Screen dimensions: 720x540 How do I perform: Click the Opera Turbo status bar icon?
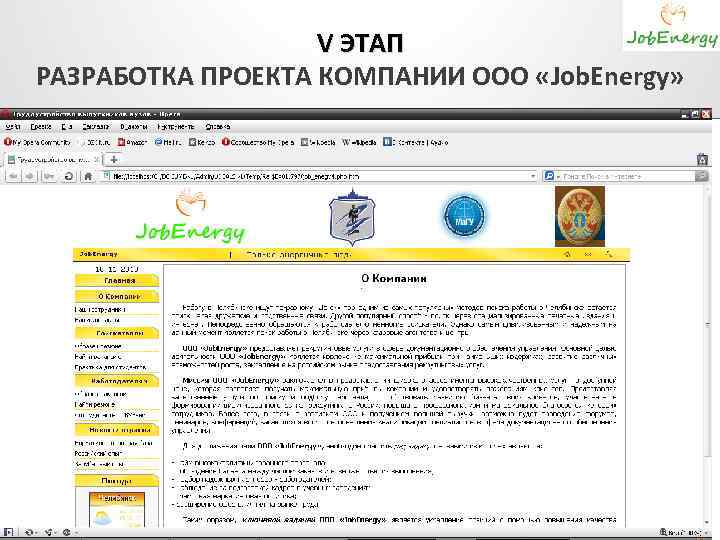[x=68, y=533]
